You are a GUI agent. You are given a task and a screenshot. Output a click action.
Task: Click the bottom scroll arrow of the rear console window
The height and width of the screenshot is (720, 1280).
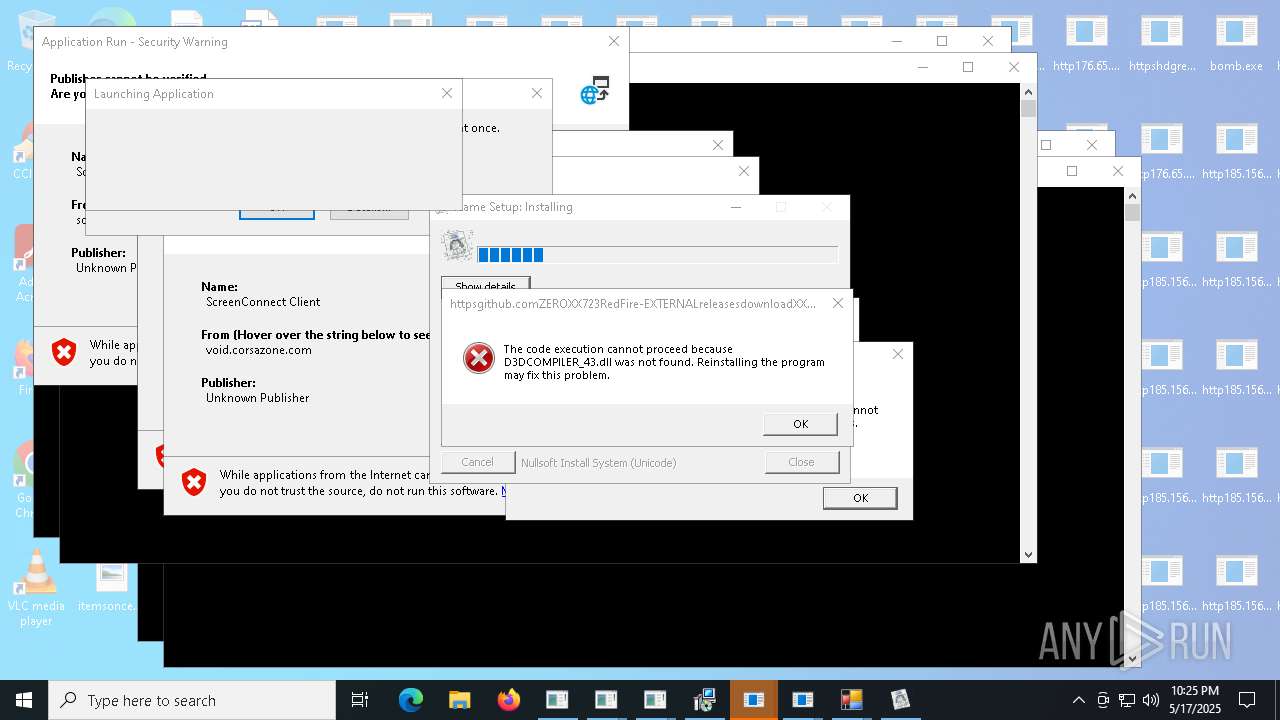[1132, 658]
